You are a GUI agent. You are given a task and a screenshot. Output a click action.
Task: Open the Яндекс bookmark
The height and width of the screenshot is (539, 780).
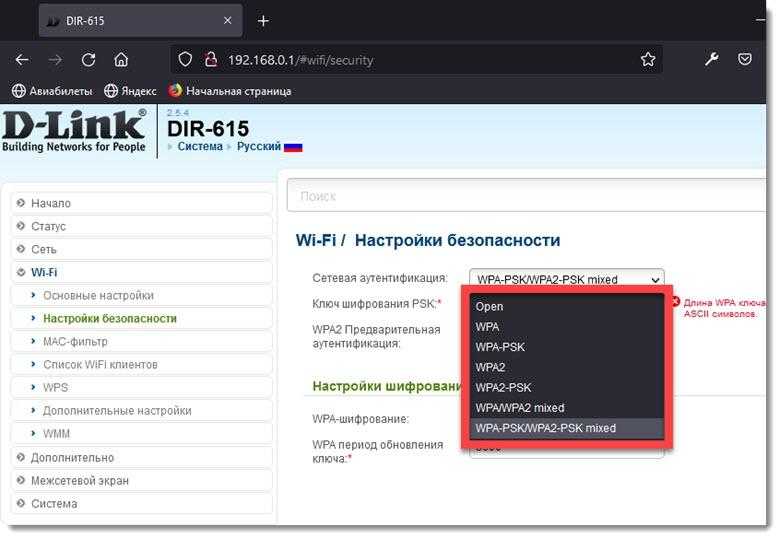[x=130, y=91]
